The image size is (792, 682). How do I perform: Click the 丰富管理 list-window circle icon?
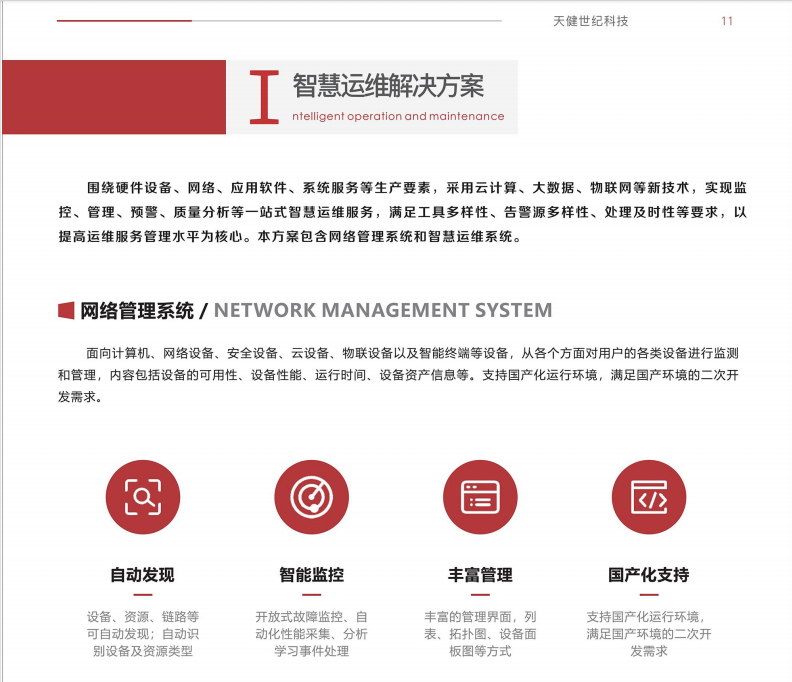coord(480,497)
